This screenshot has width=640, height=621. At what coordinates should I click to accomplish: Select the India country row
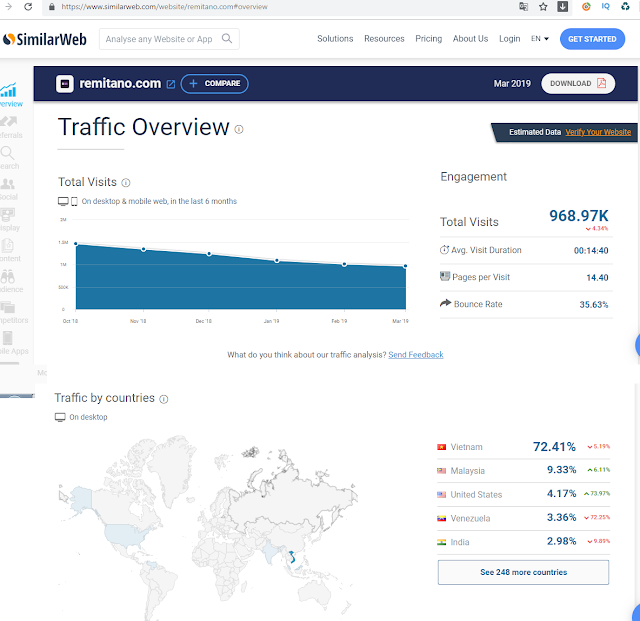pyautogui.click(x=523, y=542)
